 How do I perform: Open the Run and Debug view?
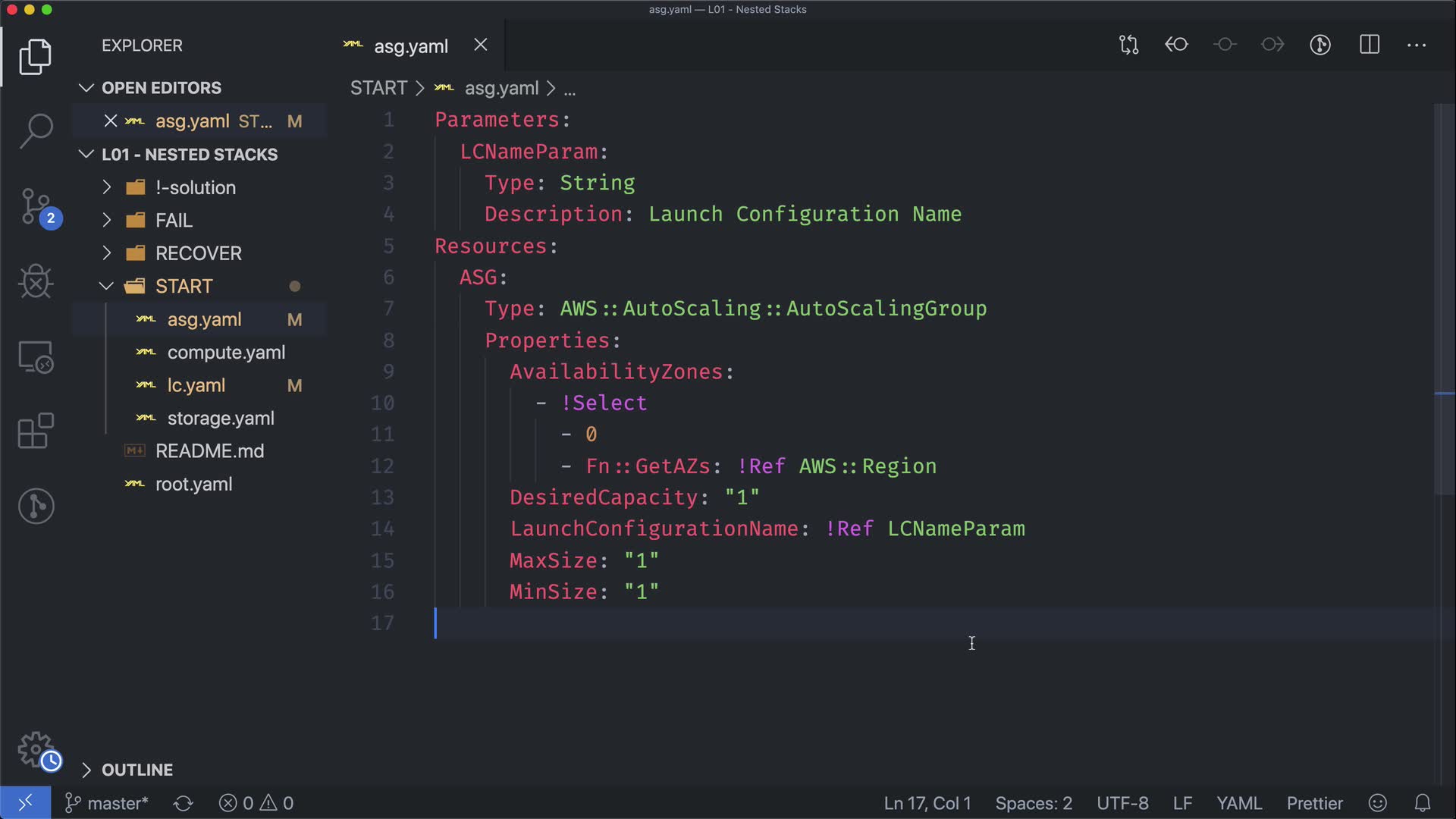(x=36, y=281)
